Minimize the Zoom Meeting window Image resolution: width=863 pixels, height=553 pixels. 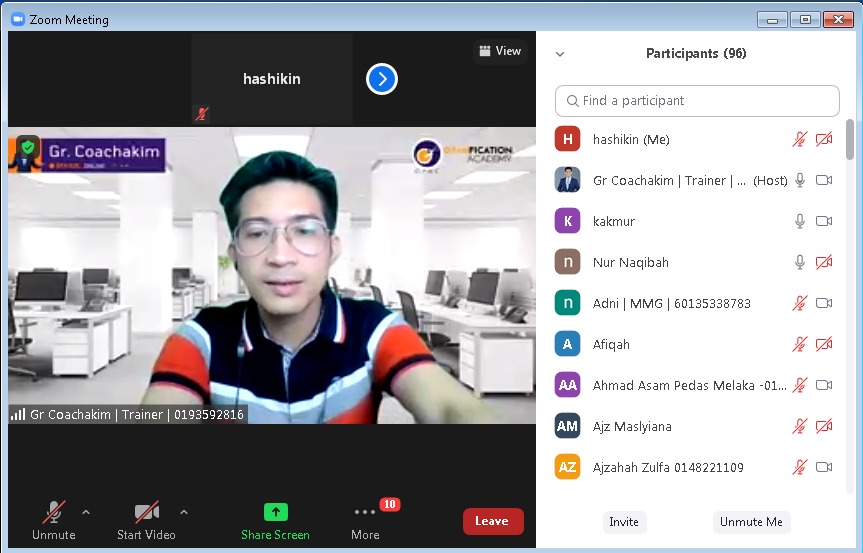(772, 20)
